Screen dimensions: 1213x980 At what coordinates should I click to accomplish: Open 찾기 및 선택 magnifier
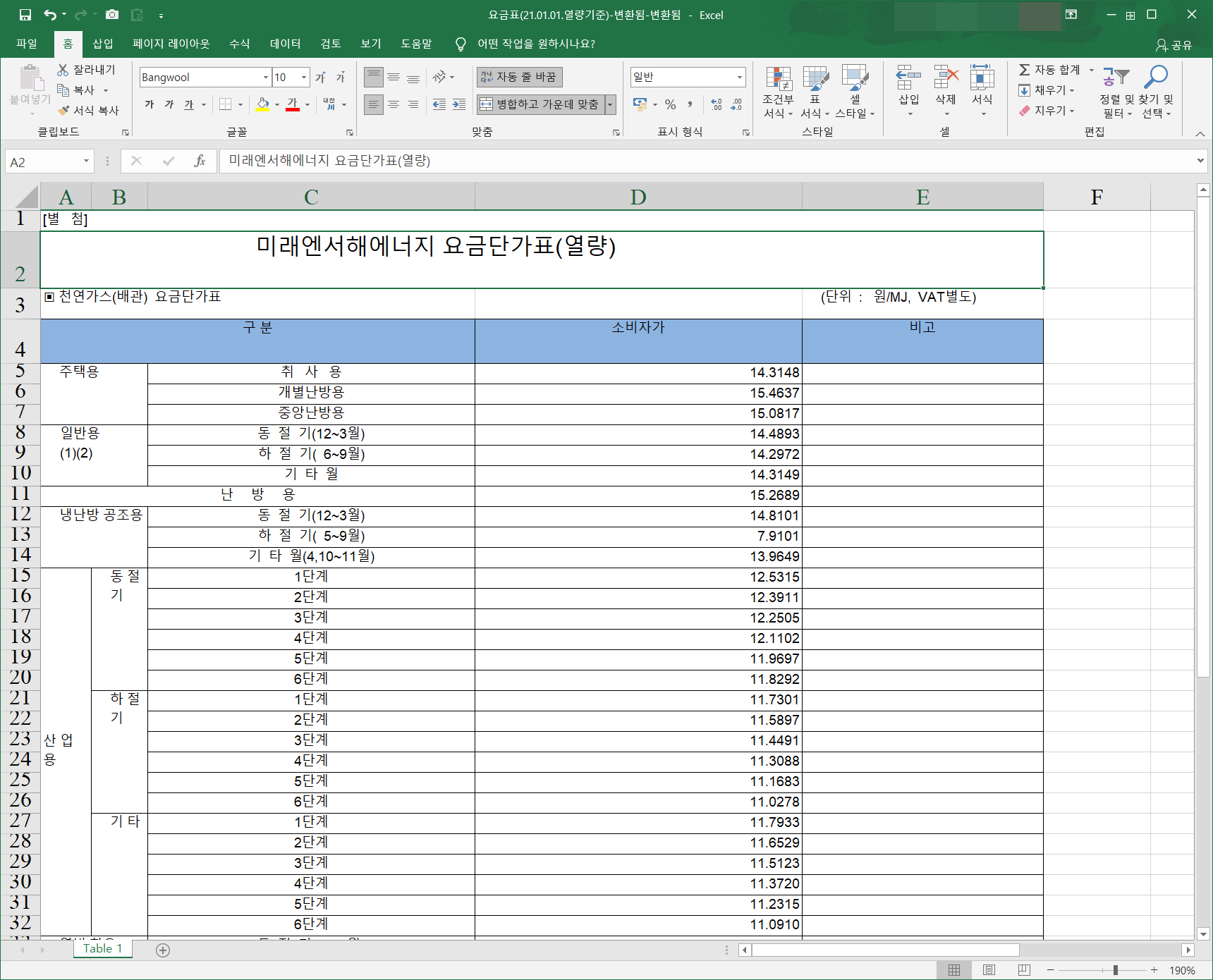point(1157,92)
